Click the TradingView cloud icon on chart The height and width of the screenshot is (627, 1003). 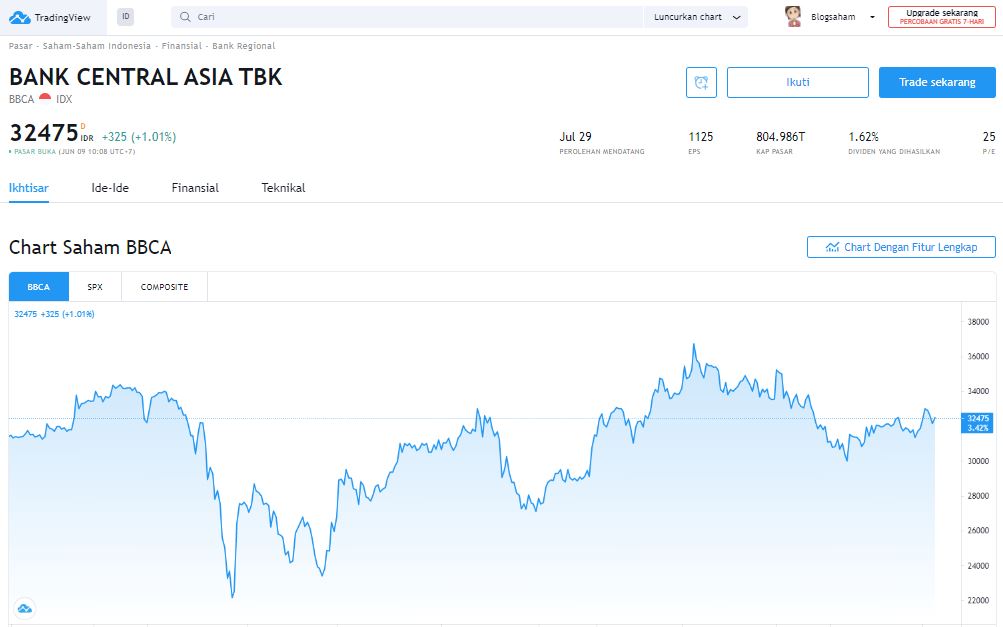[x=24, y=608]
